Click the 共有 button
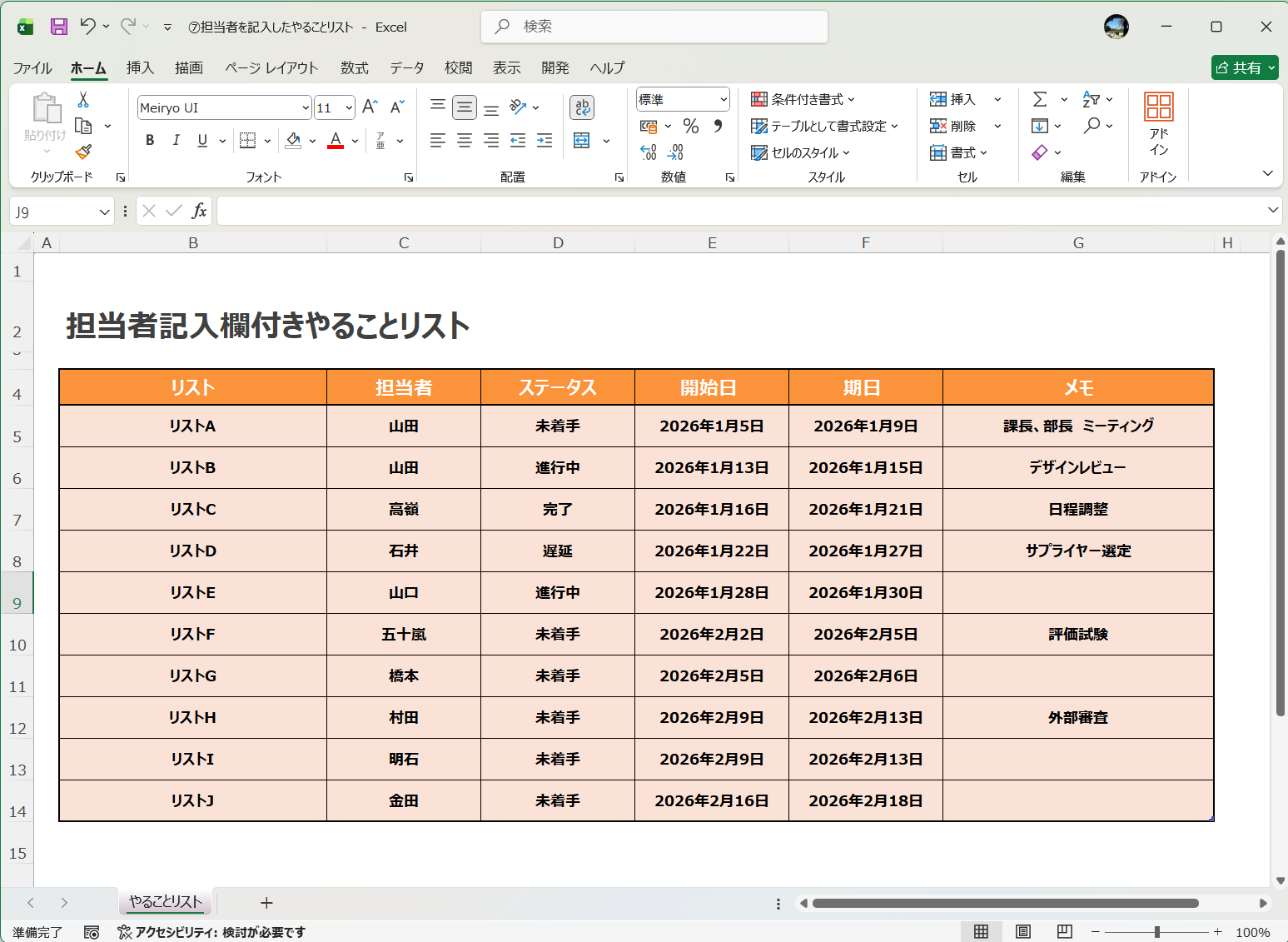 point(1245,67)
